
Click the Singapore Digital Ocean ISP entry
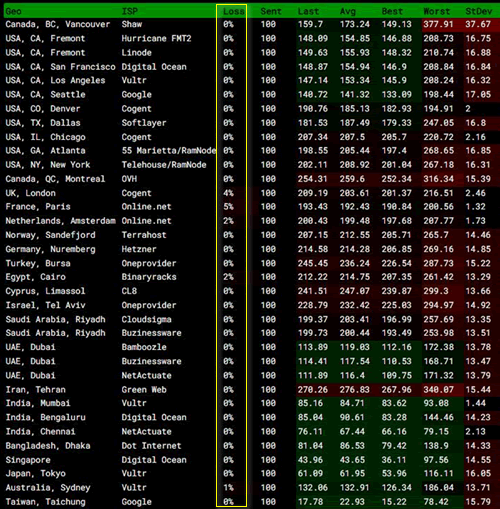(x=154, y=460)
